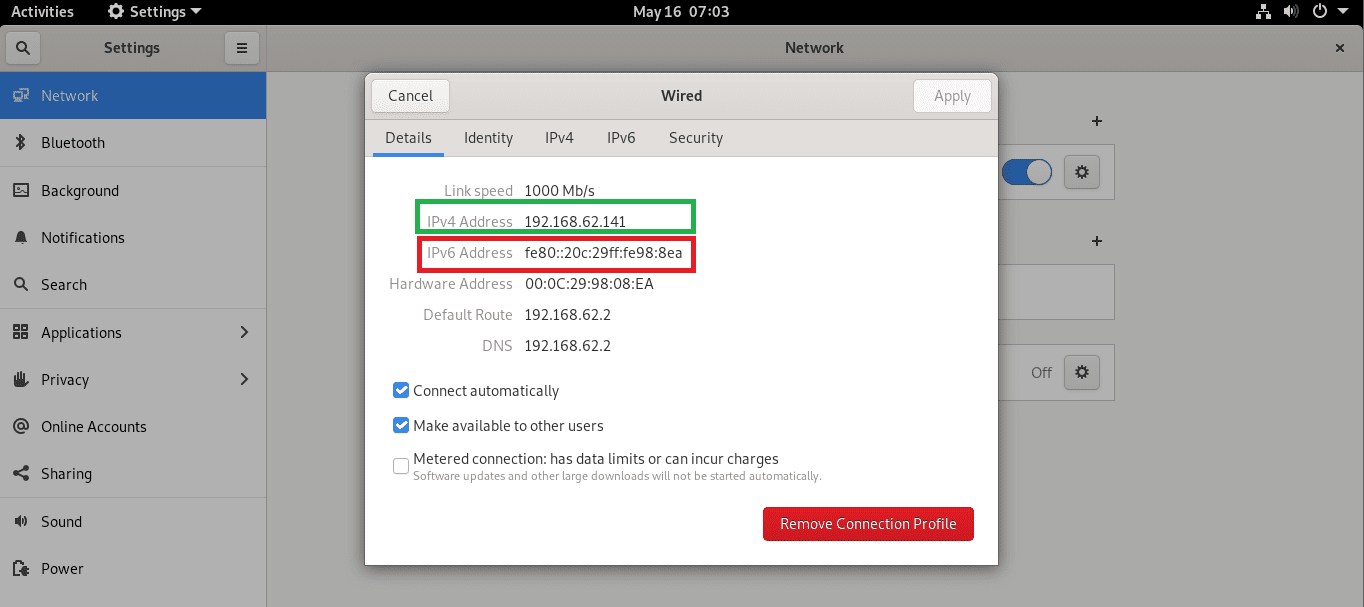Image resolution: width=1364 pixels, height=607 pixels.
Task: Click Cancel to dismiss the Wired dialog
Action: (x=410, y=95)
